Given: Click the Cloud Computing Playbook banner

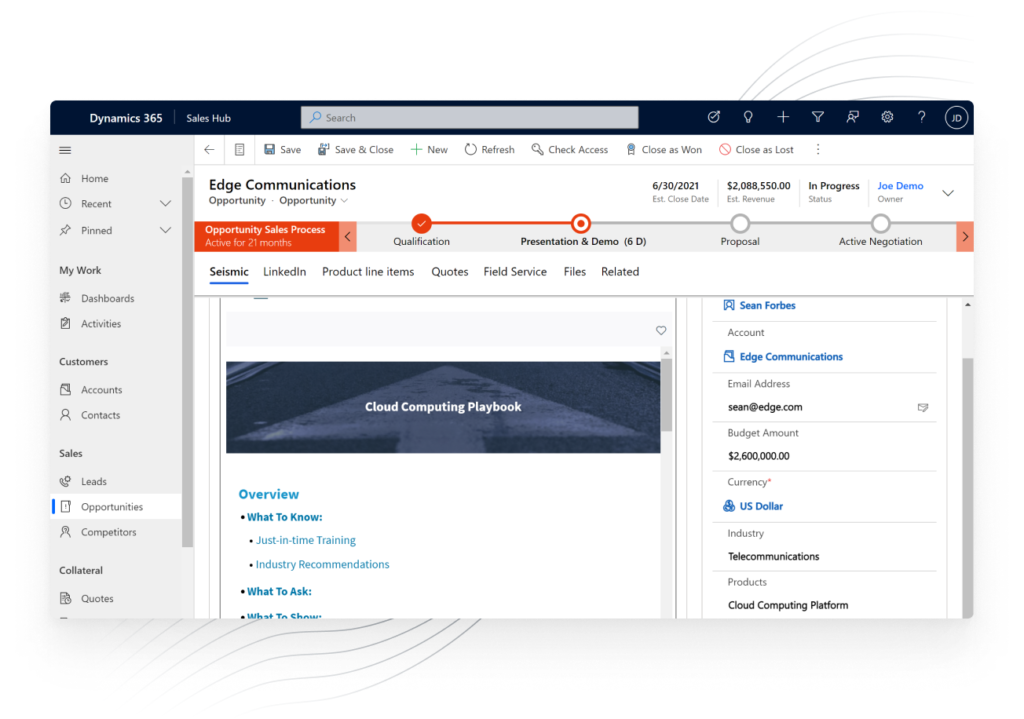Looking at the screenshot, I should [443, 407].
